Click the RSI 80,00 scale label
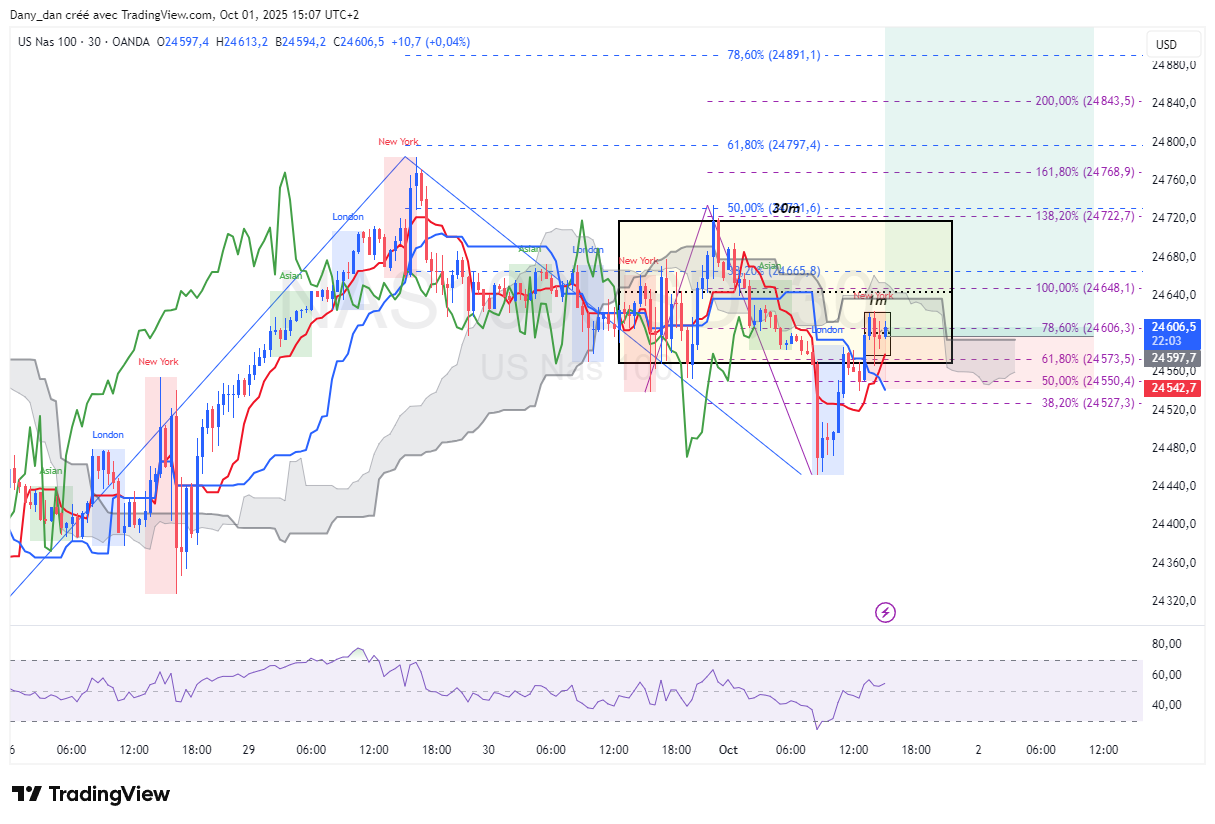 point(1167,644)
